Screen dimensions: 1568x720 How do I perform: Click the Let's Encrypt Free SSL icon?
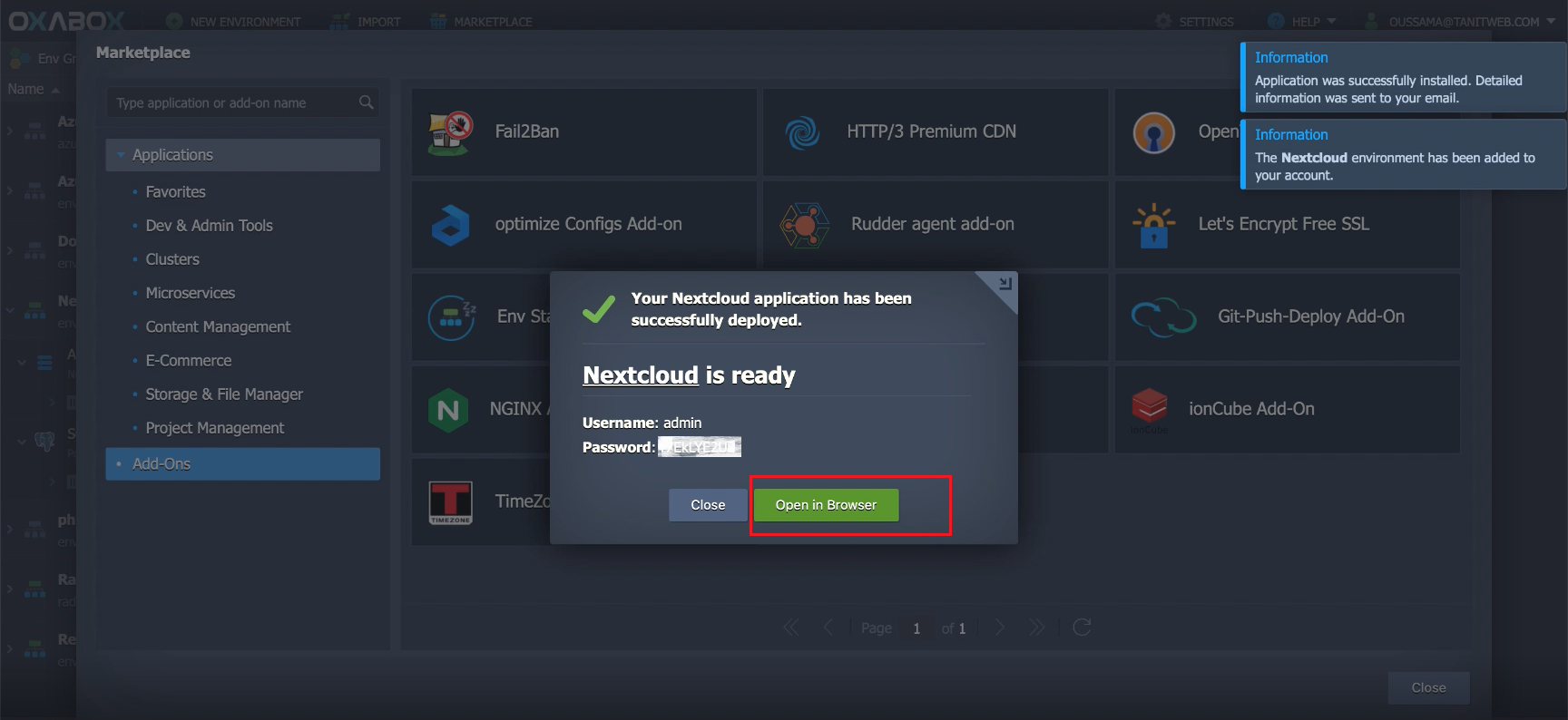pyautogui.click(x=1153, y=225)
